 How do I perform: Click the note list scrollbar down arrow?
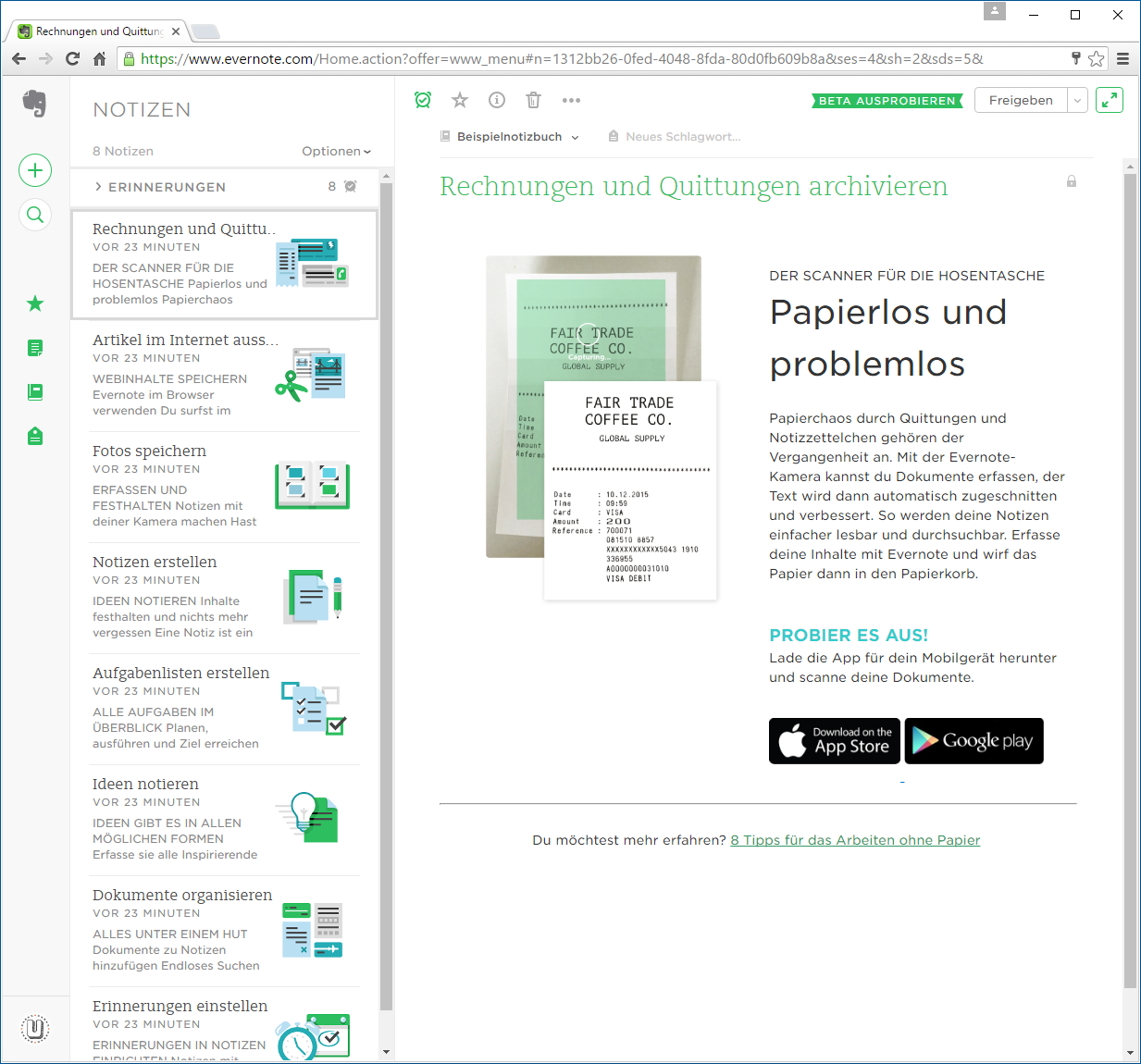click(387, 1053)
